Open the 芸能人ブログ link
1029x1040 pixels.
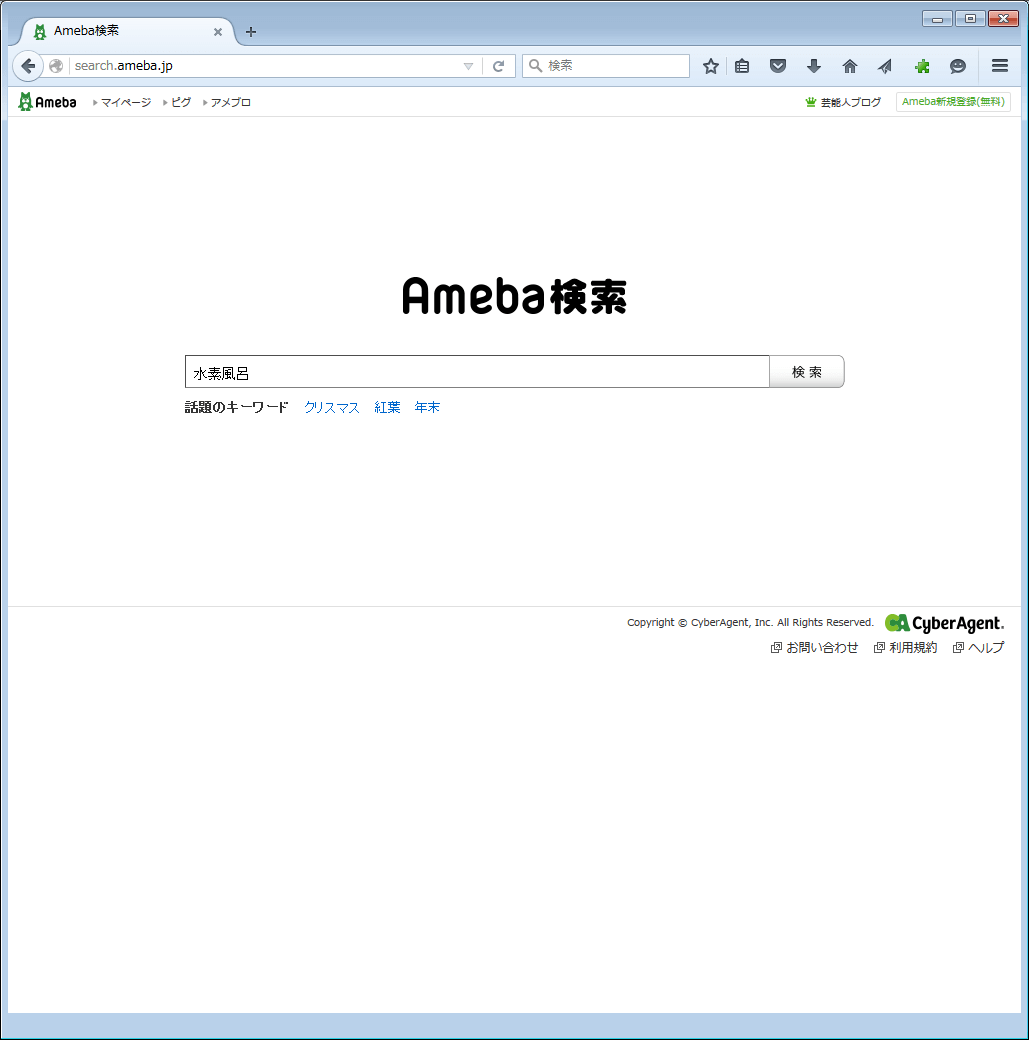[851, 102]
